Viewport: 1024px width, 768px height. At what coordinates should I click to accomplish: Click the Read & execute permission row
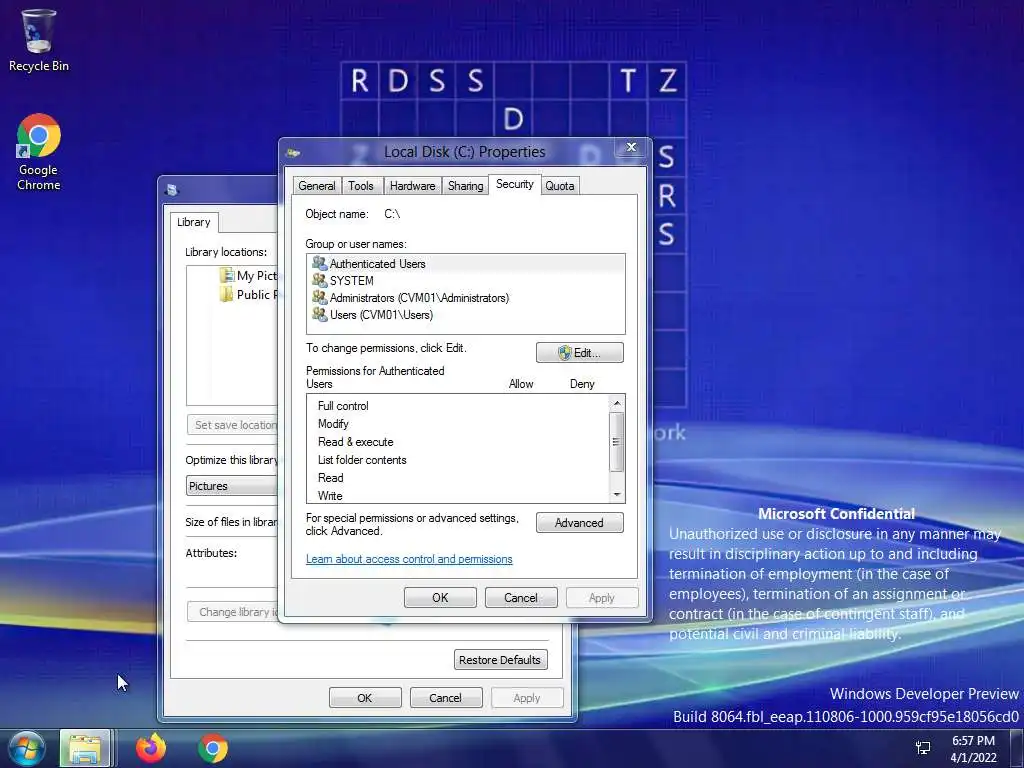coord(458,441)
